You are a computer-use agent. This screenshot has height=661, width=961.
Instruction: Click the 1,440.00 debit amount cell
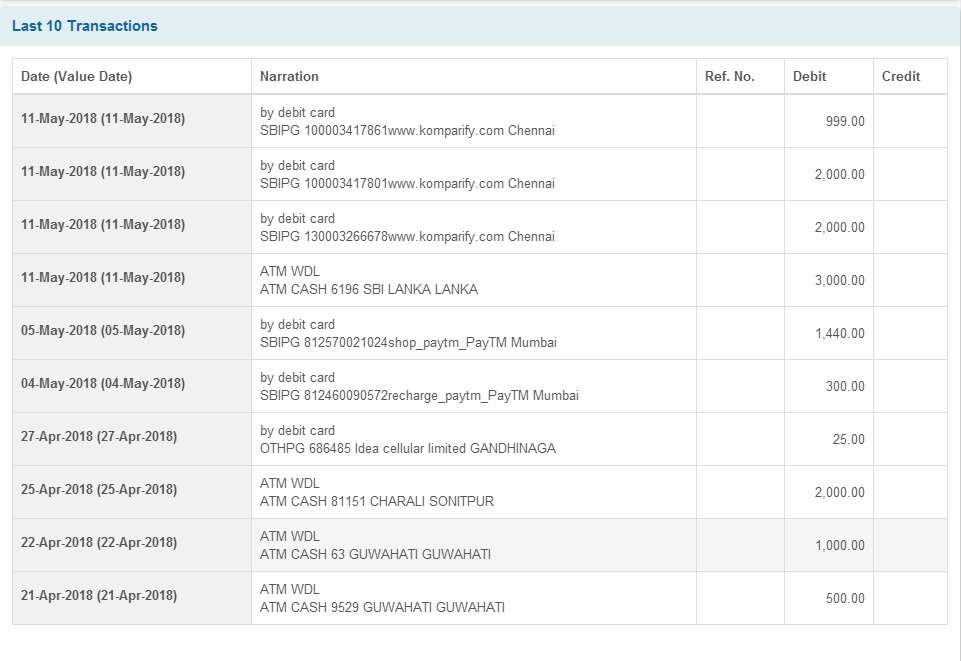pos(843,332)
